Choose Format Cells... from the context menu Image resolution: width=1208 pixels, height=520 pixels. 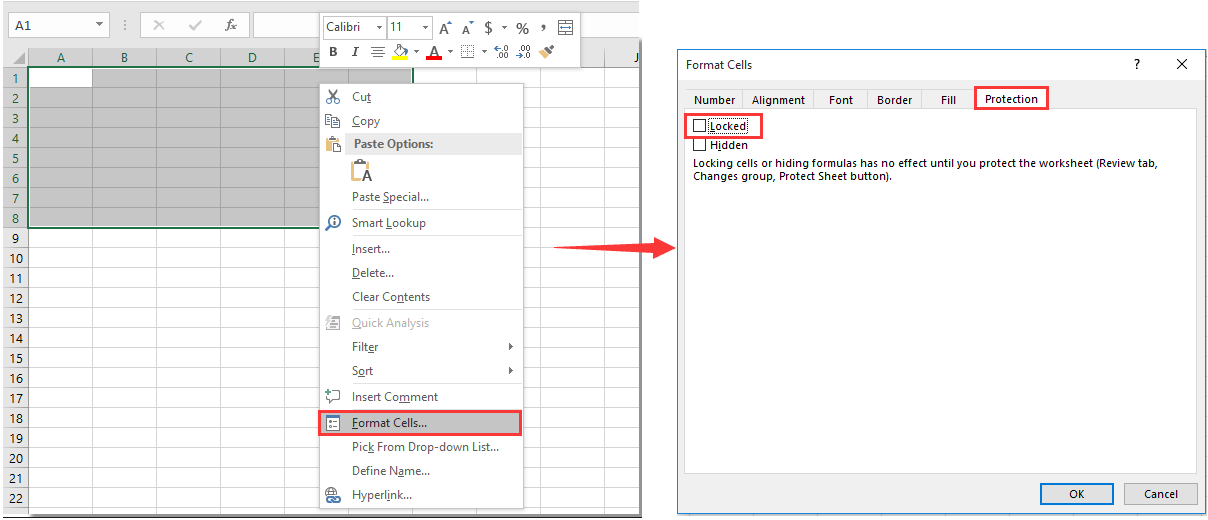389,423
